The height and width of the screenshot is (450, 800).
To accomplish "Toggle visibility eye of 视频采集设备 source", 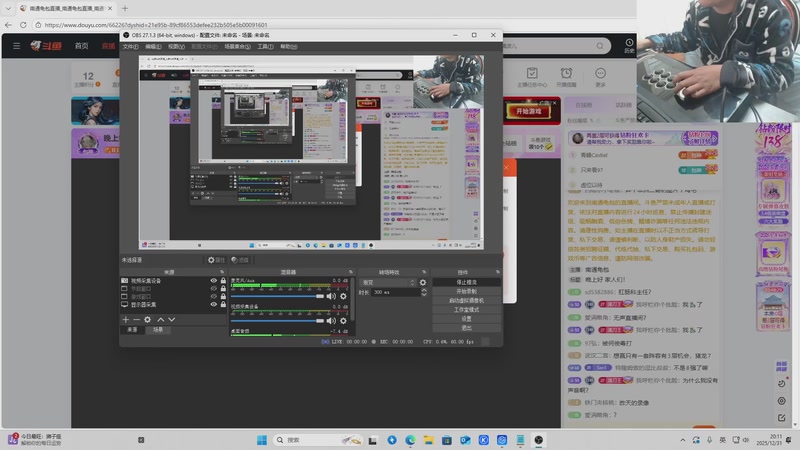I will point(214,281).
